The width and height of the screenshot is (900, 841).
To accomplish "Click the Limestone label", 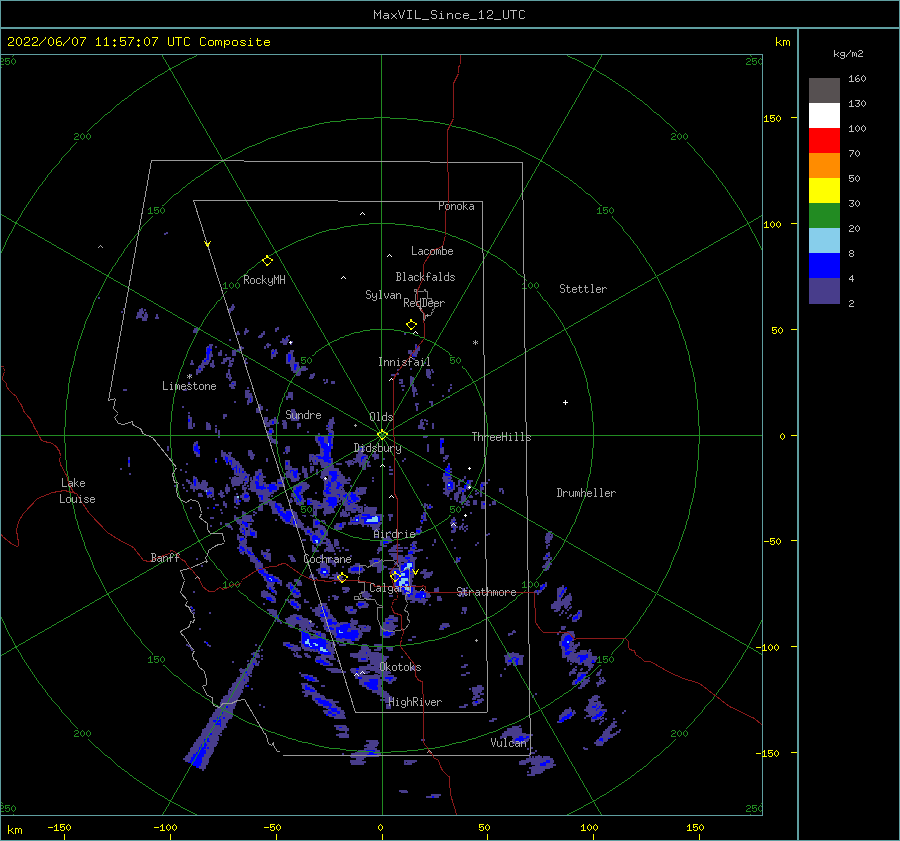I will (x=189, y=386).
